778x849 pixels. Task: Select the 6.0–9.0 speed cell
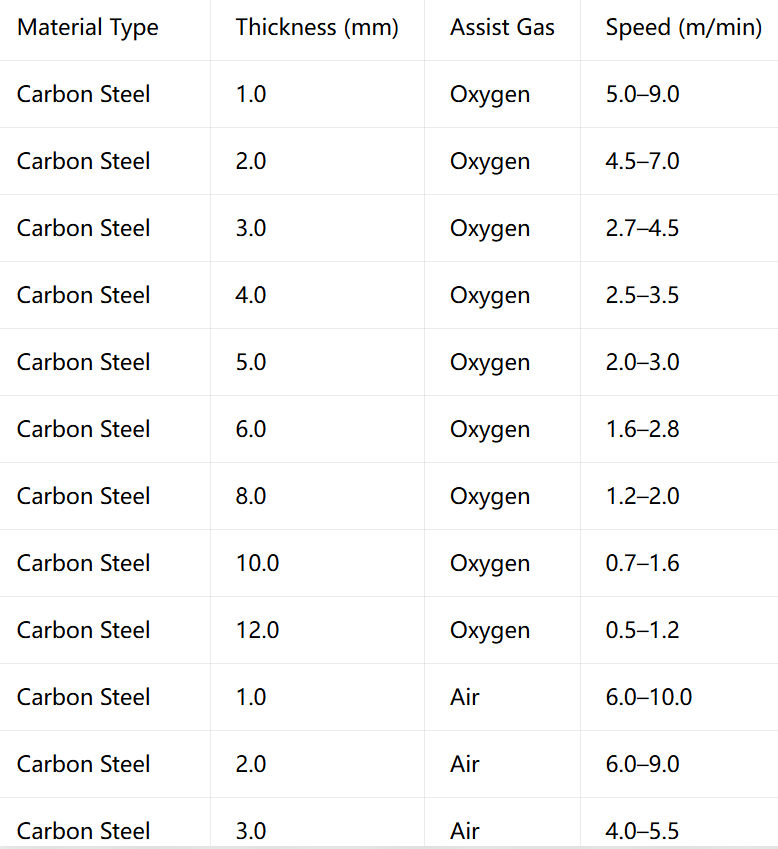point(642,765)
